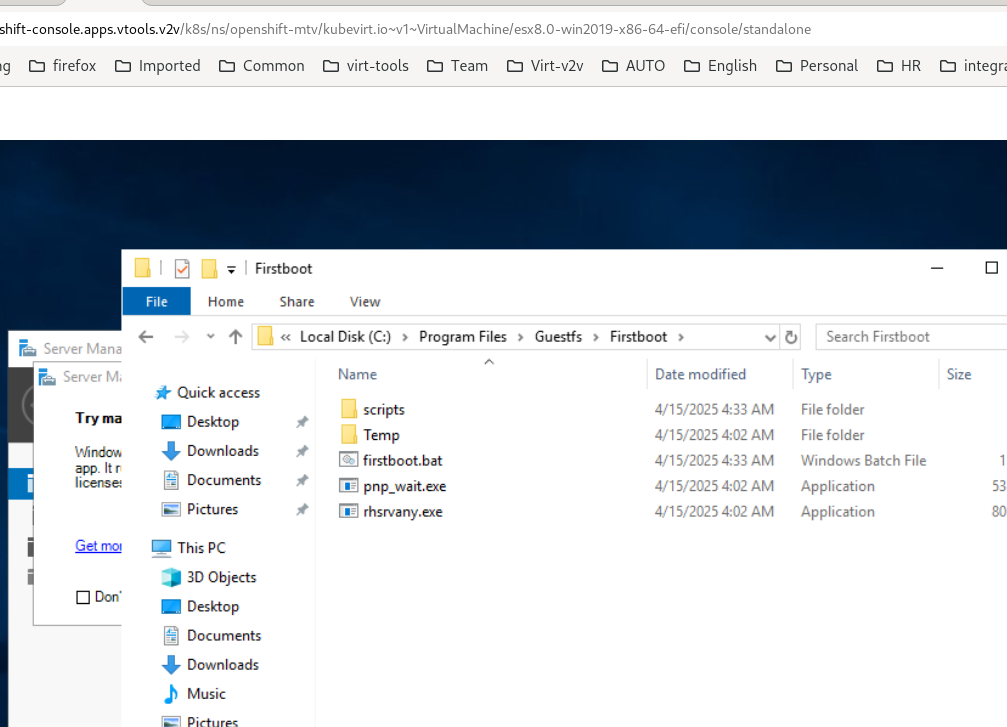Viewport: 1007px width, 727px height.
Task: Click the pin icon beside Pictures
Action: click(x=302, y=510)
